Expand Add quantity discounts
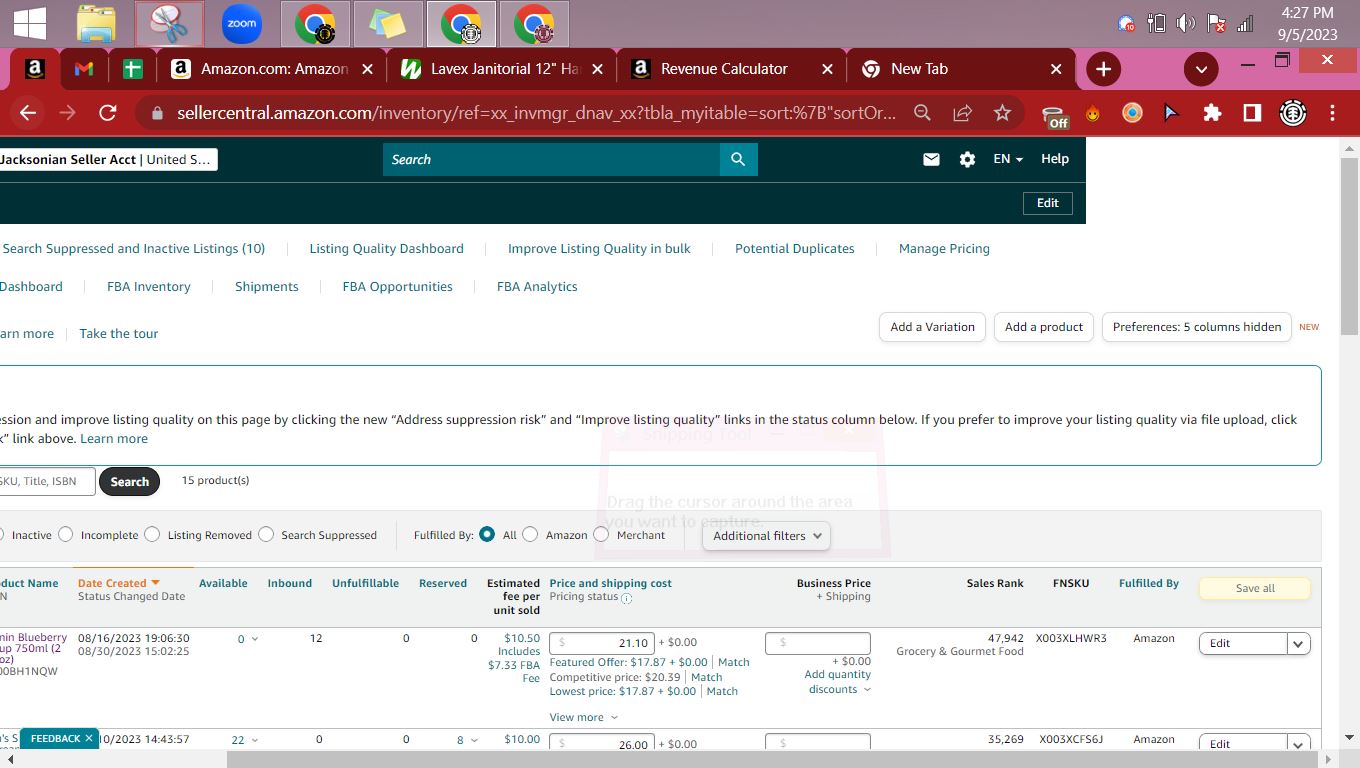Image resolution: width=1360 pixels, height=768 pixels. [838, 682]
